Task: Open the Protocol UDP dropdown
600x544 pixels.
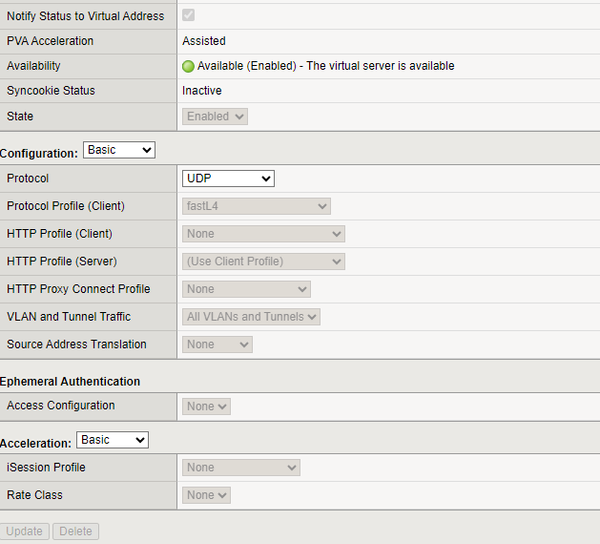Action: [x=228, y=178]
